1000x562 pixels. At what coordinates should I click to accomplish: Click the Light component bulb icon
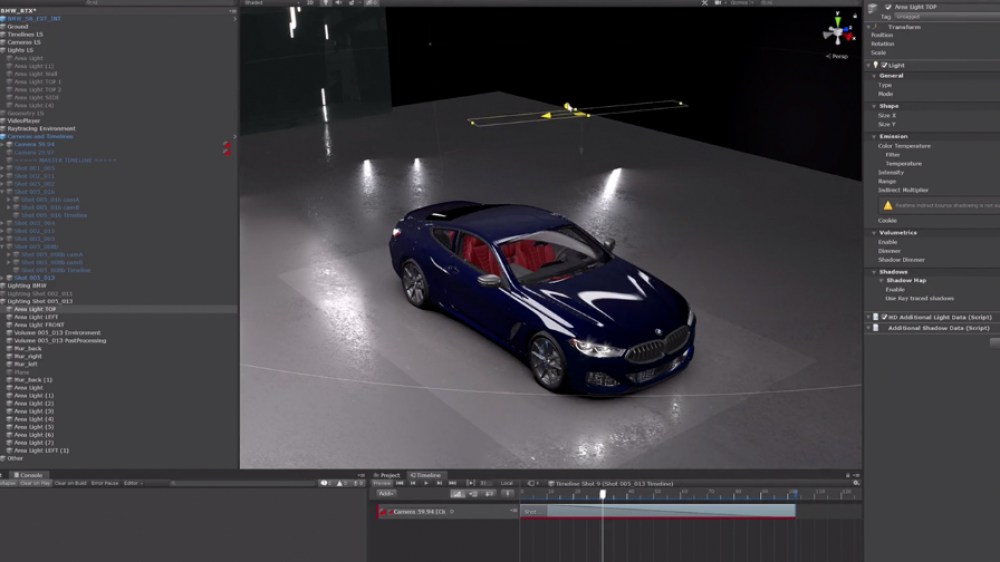[x=876, y=65]
